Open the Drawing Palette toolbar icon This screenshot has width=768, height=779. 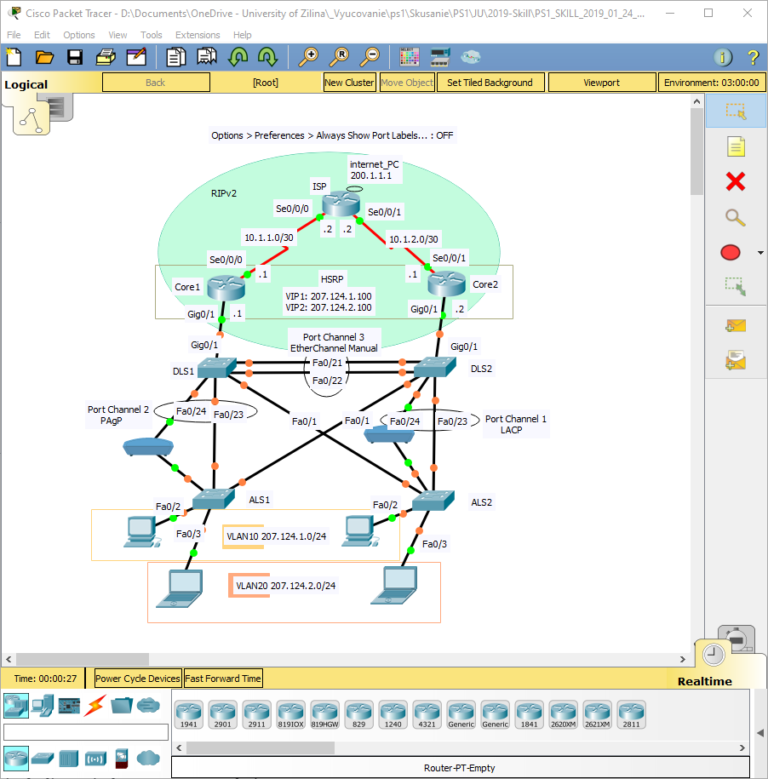tap(409, 57)
